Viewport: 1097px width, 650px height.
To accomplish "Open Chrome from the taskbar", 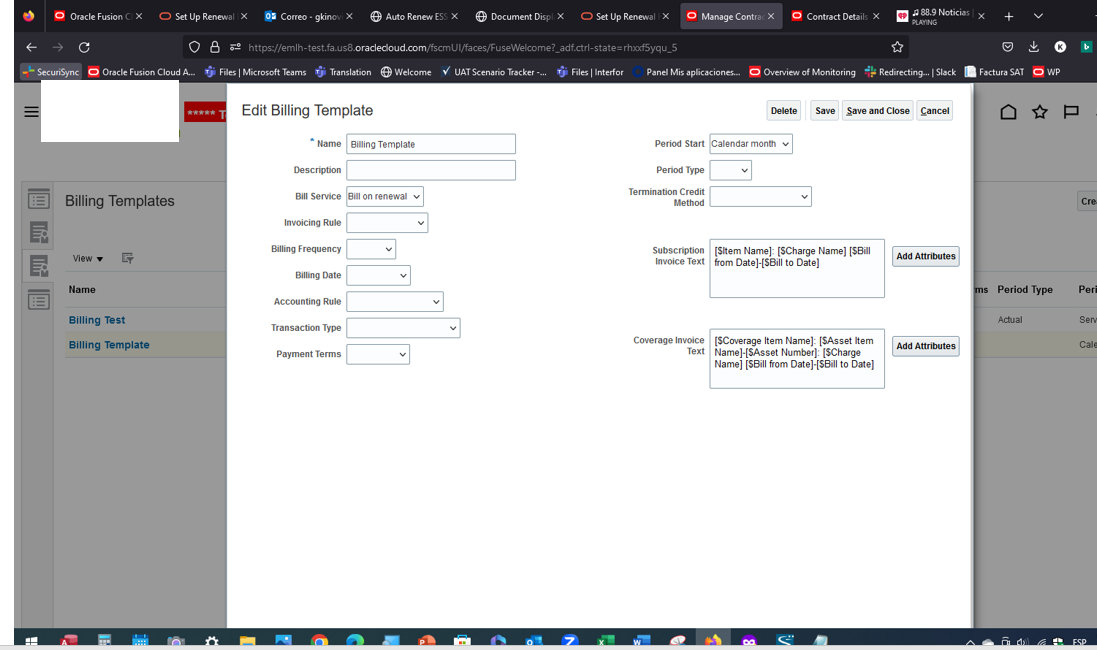I will pyautogui.click(x=319, y=641).
